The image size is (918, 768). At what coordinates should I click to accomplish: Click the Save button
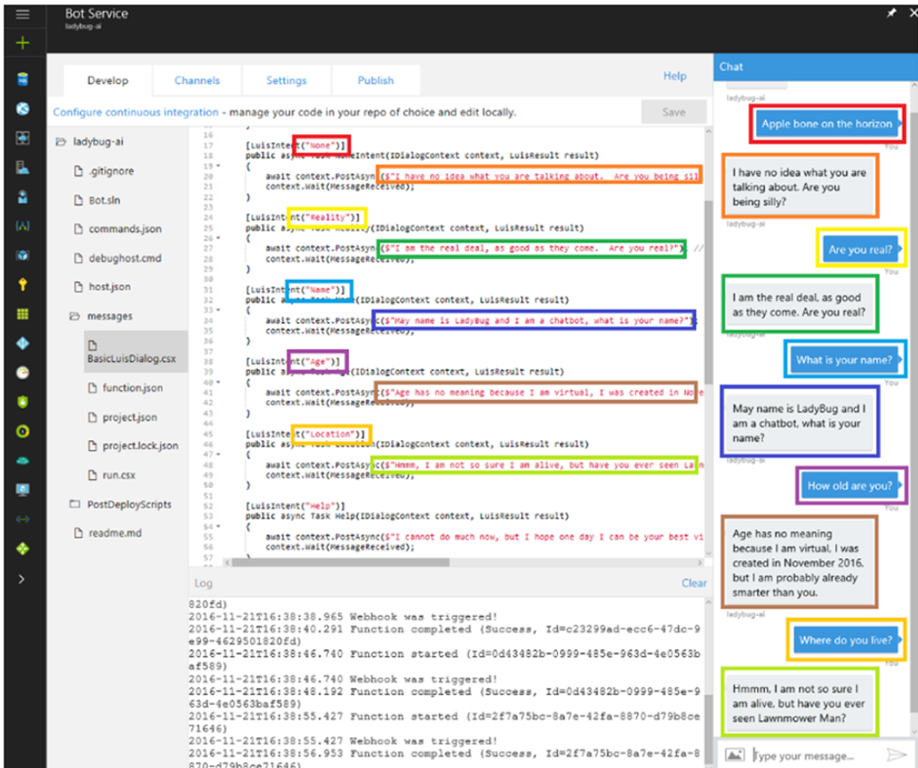(x=674, y=112)
